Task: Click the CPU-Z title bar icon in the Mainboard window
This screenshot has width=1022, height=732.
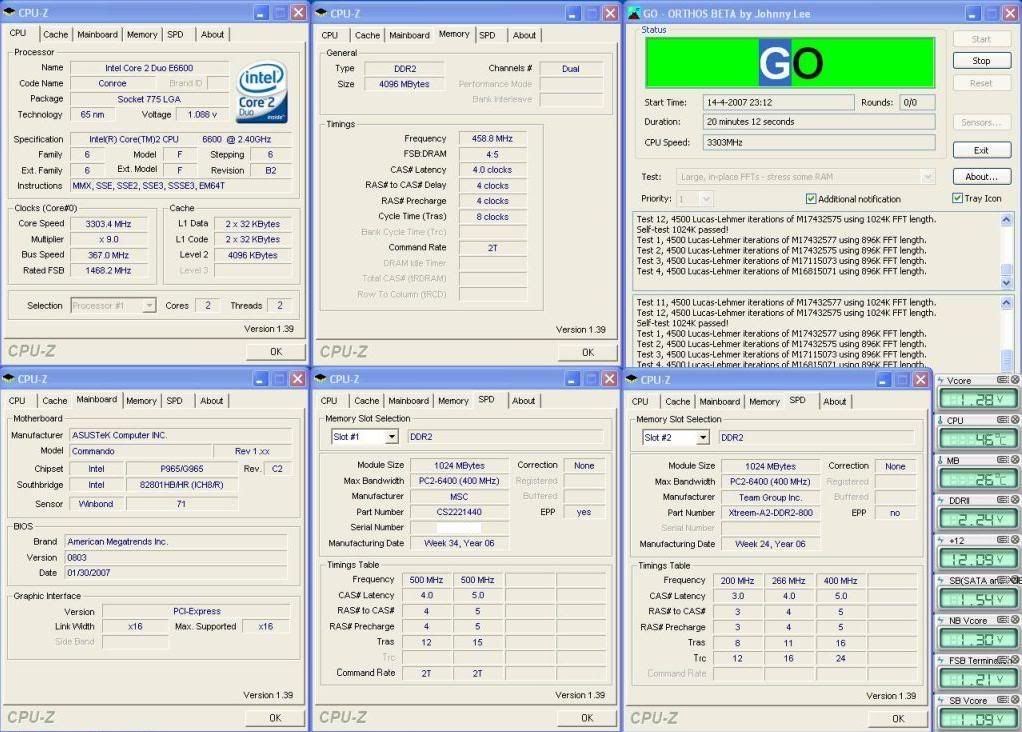Action: click(8, 379)
